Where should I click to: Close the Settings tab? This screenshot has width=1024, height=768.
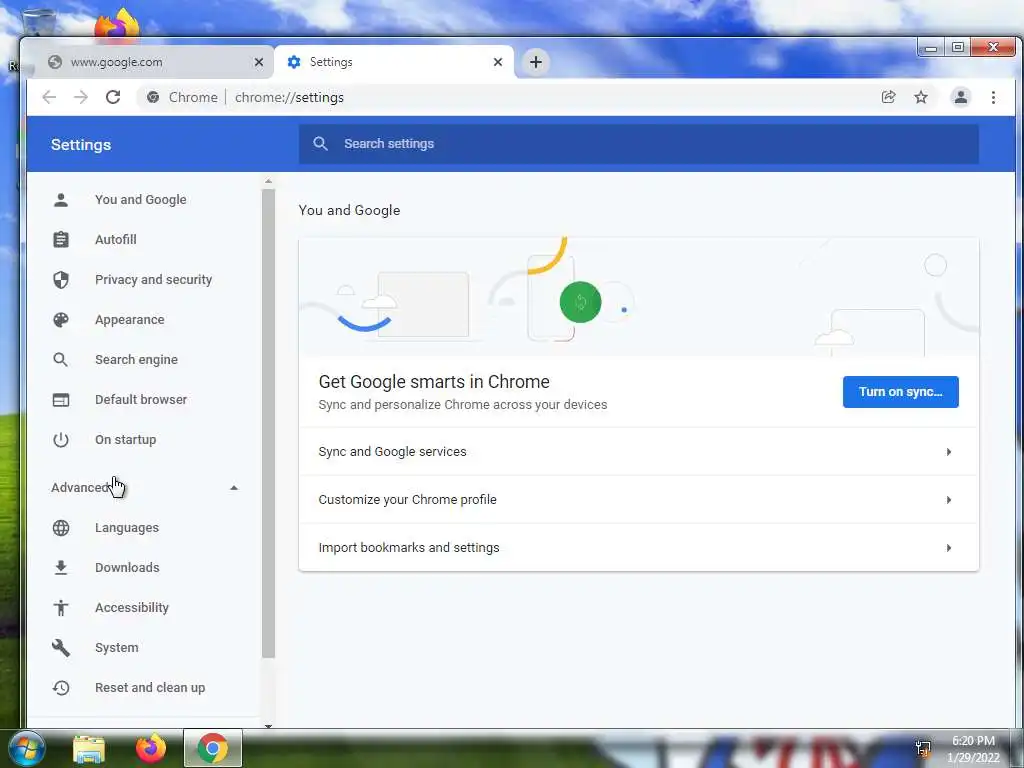[x=498, y=62]
